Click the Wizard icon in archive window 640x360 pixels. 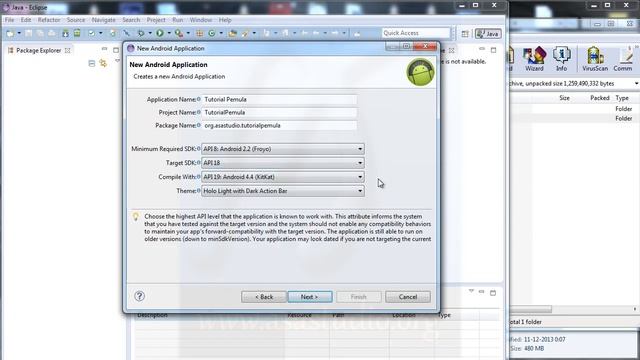point(534,59)
